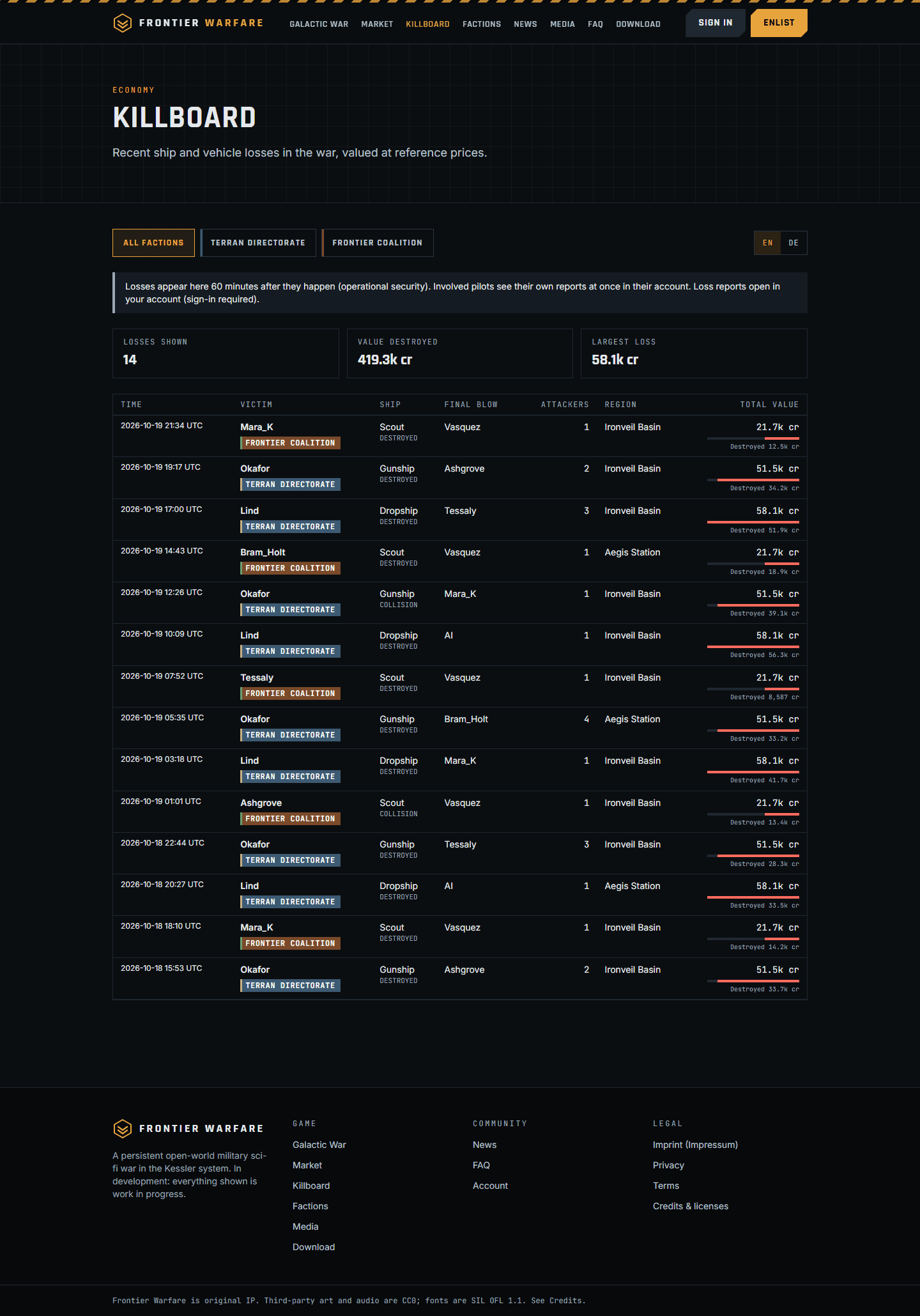Open the Market nav item
Image resolution: width=920 pixels, height=1316 pixels.
coord(377,24)
